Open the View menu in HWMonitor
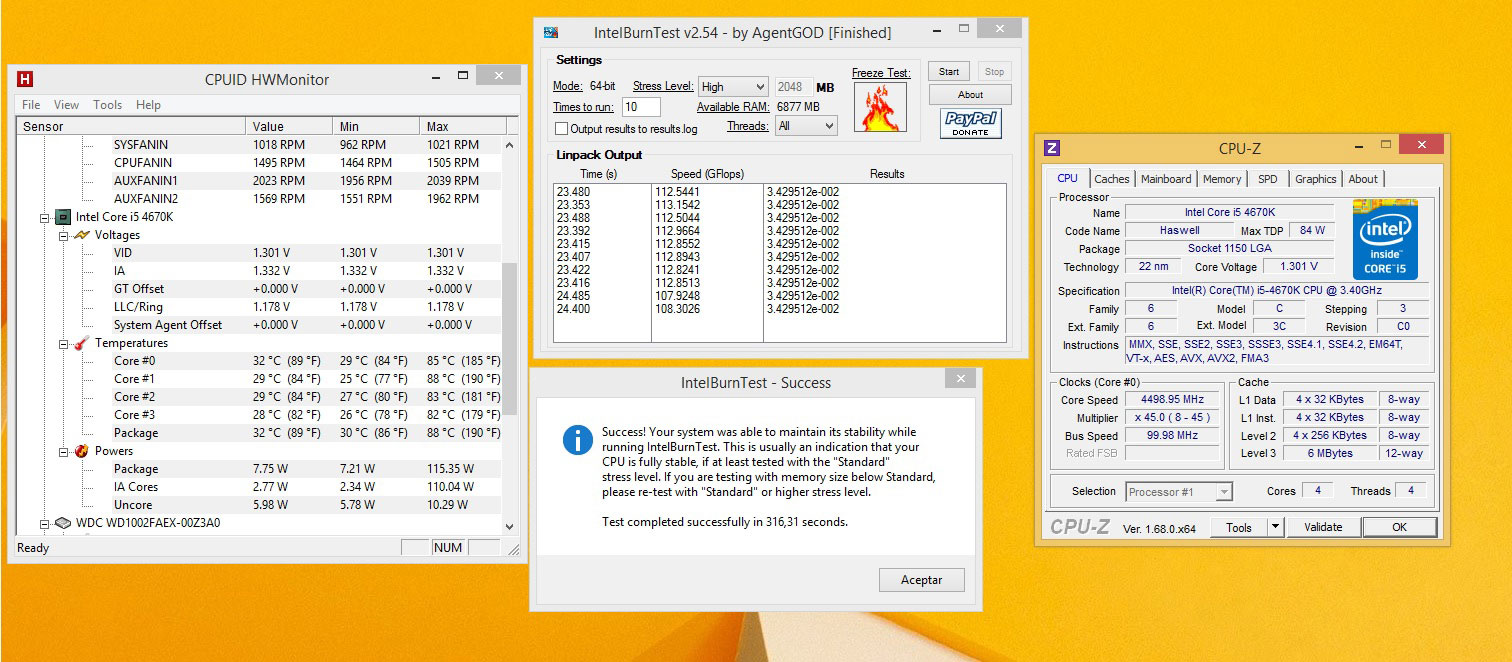The height and width of the screenshot is (662, 1512). 67,105
